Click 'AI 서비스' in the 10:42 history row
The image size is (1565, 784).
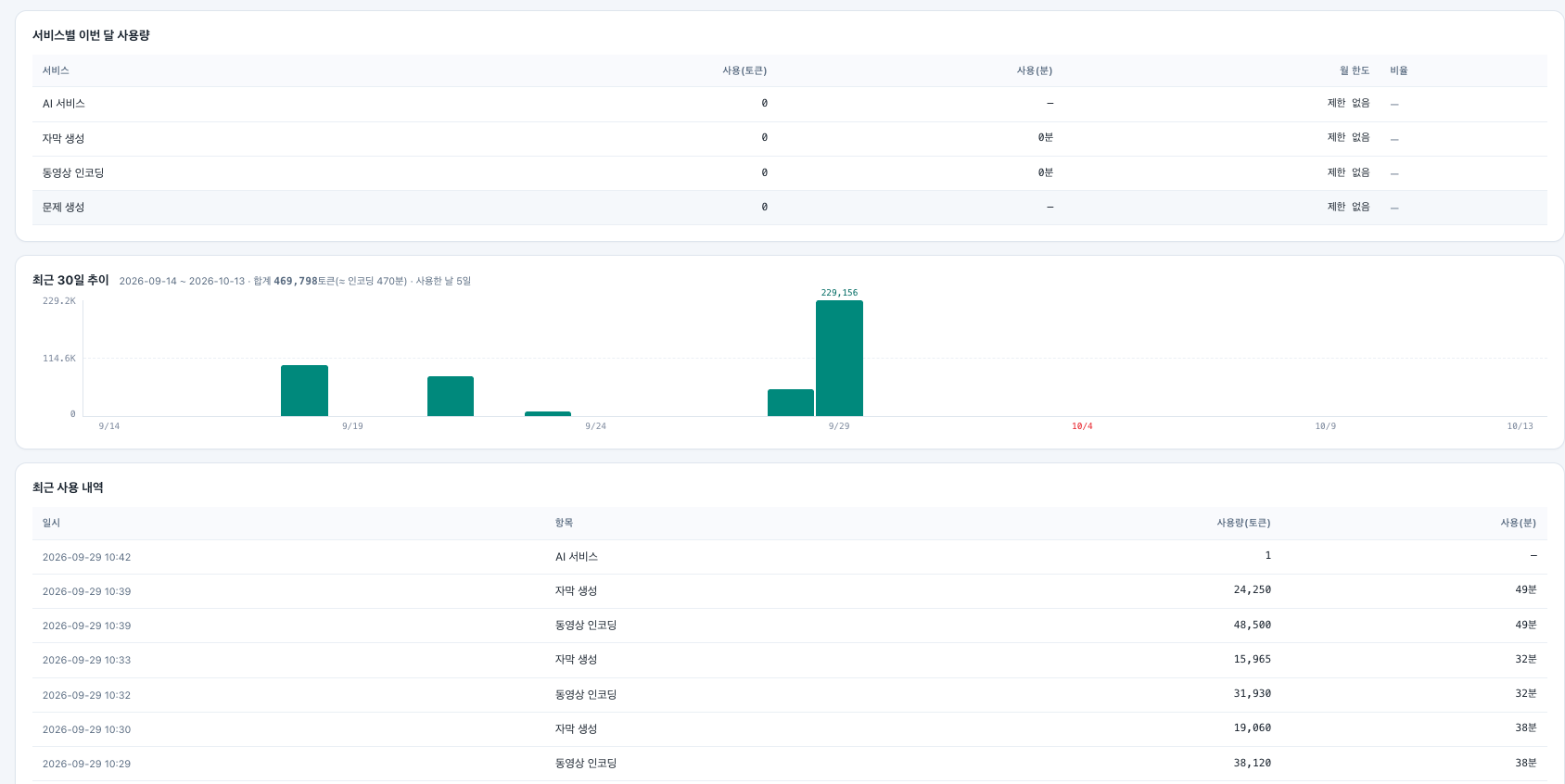pyautogui.click(x=577, y=557)
